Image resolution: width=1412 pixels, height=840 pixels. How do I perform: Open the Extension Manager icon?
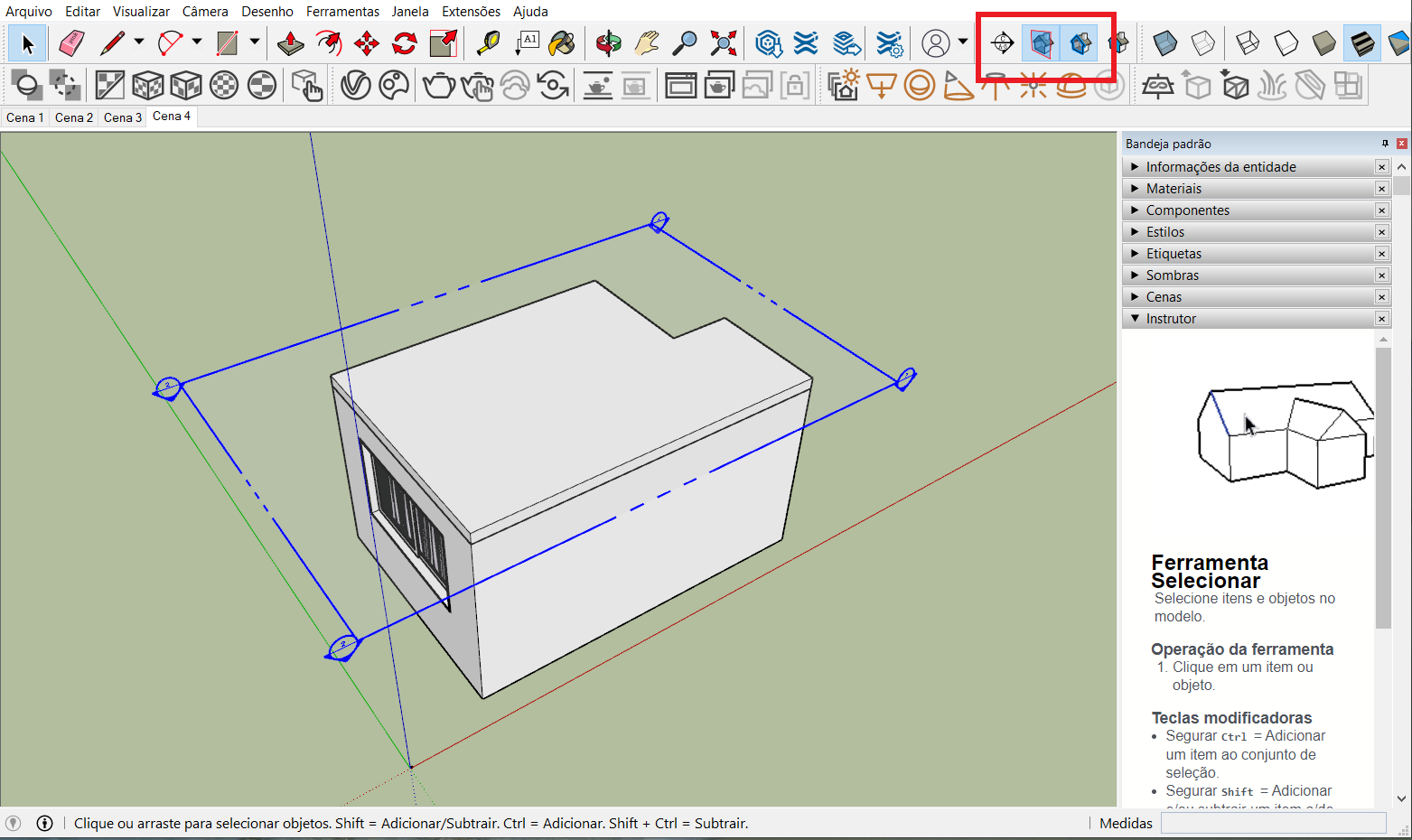click(x=889, y=43)
